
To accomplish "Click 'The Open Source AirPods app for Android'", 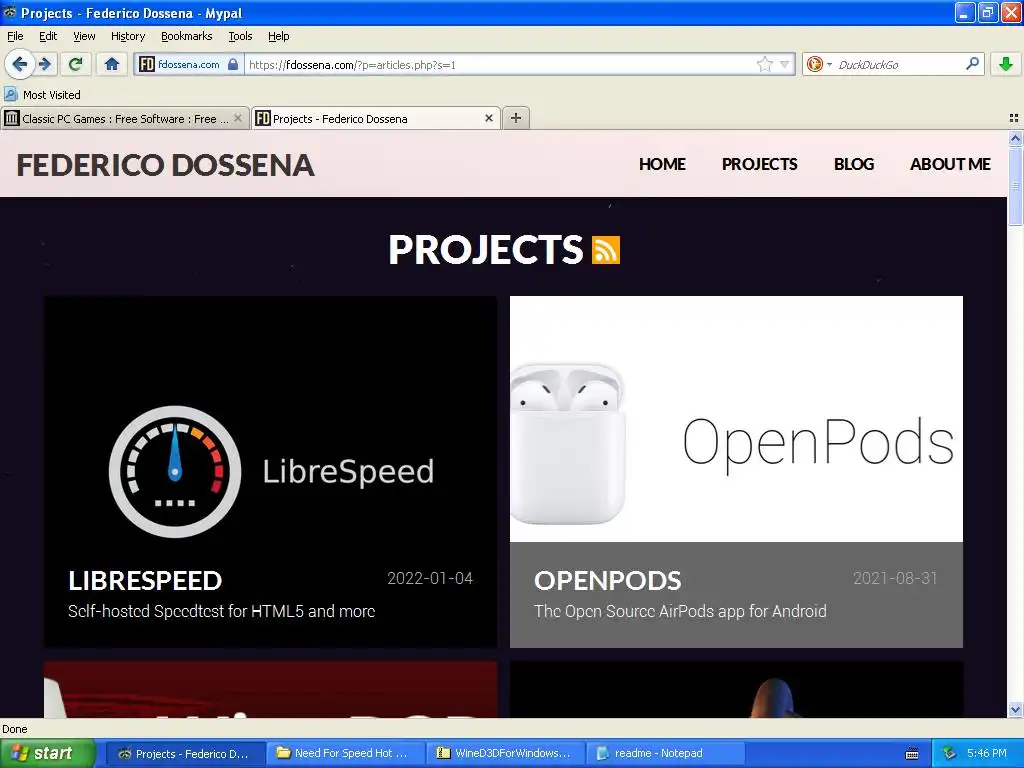I will tap(680, 611).
